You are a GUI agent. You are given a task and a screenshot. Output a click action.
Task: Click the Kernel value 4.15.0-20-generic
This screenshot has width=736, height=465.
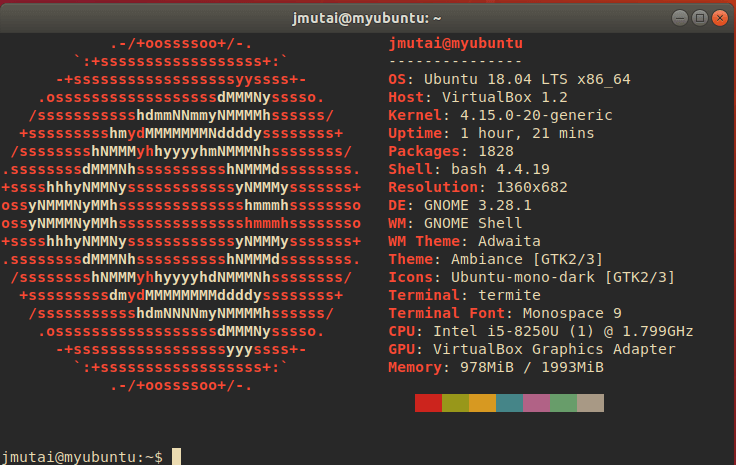536,115
